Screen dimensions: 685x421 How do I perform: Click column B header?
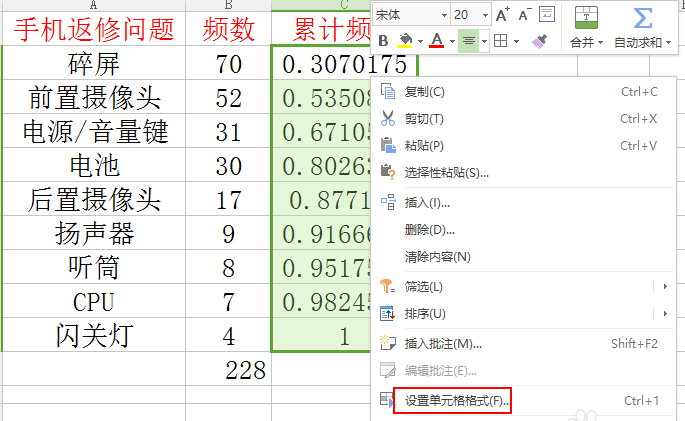click(x=228, y=5)
